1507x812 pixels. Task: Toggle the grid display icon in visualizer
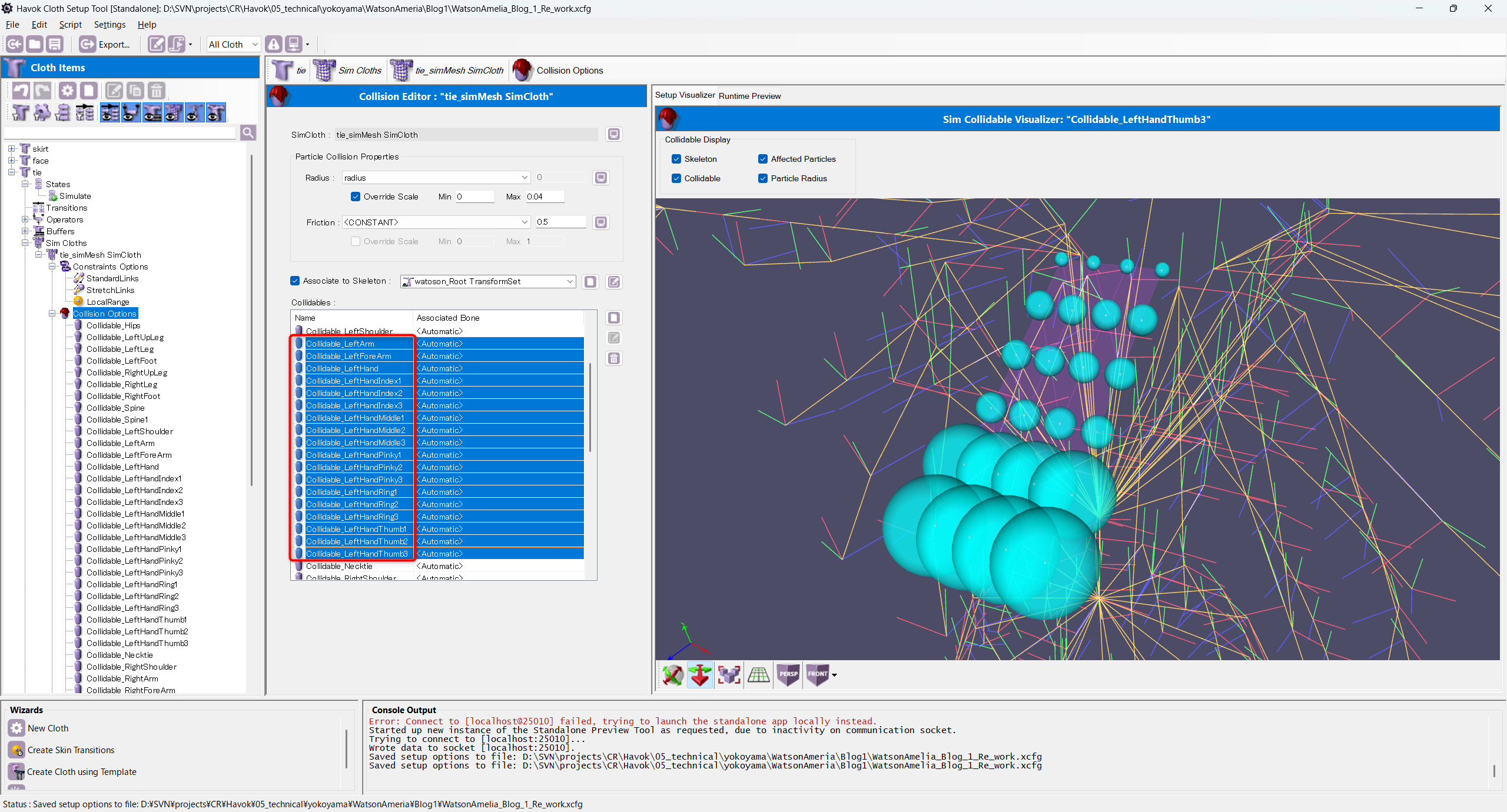click(758, 675)
